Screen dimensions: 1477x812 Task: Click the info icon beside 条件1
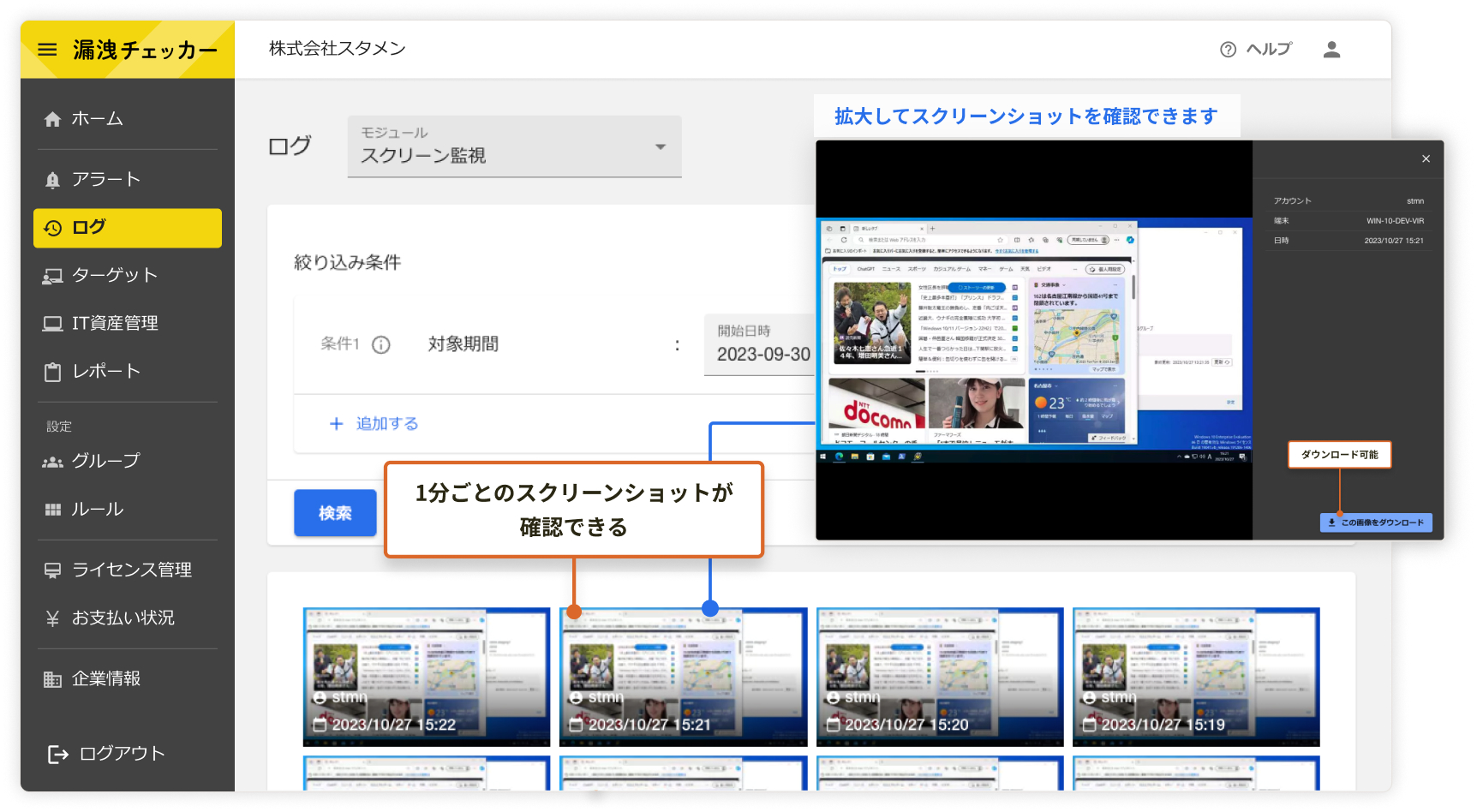click(x=380, y=344)
